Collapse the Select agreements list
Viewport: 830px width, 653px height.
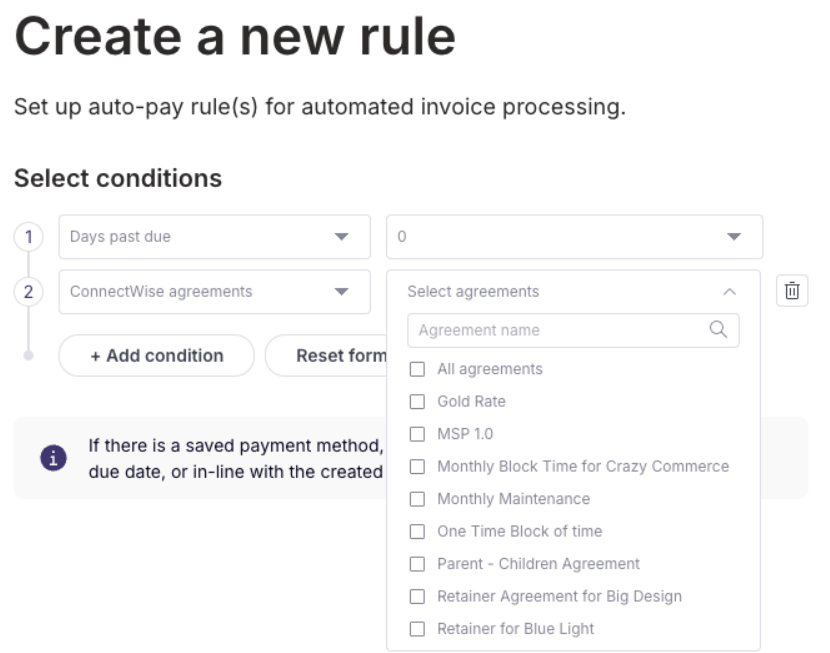point(729,292)
